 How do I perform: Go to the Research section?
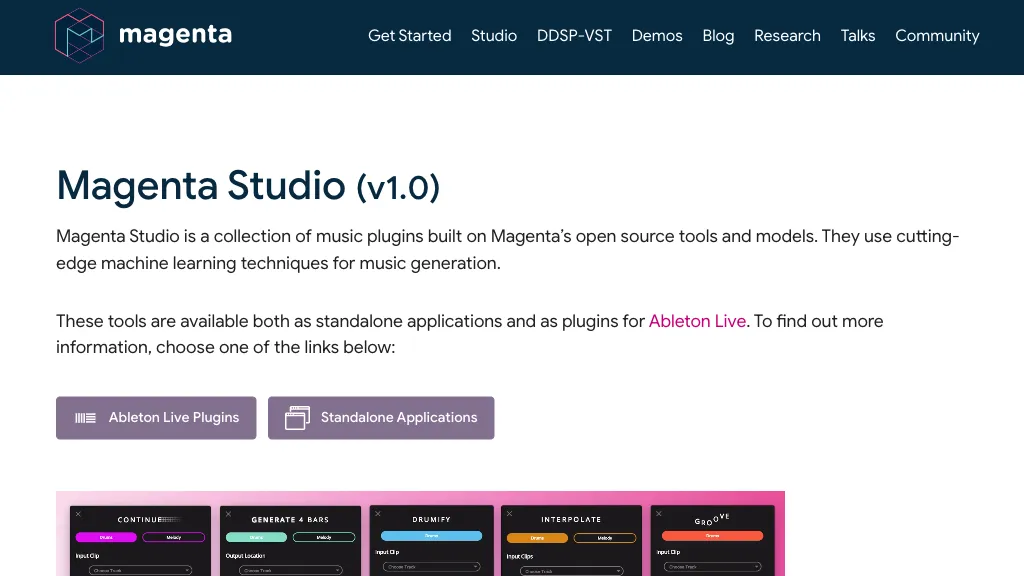click(787, 36)
